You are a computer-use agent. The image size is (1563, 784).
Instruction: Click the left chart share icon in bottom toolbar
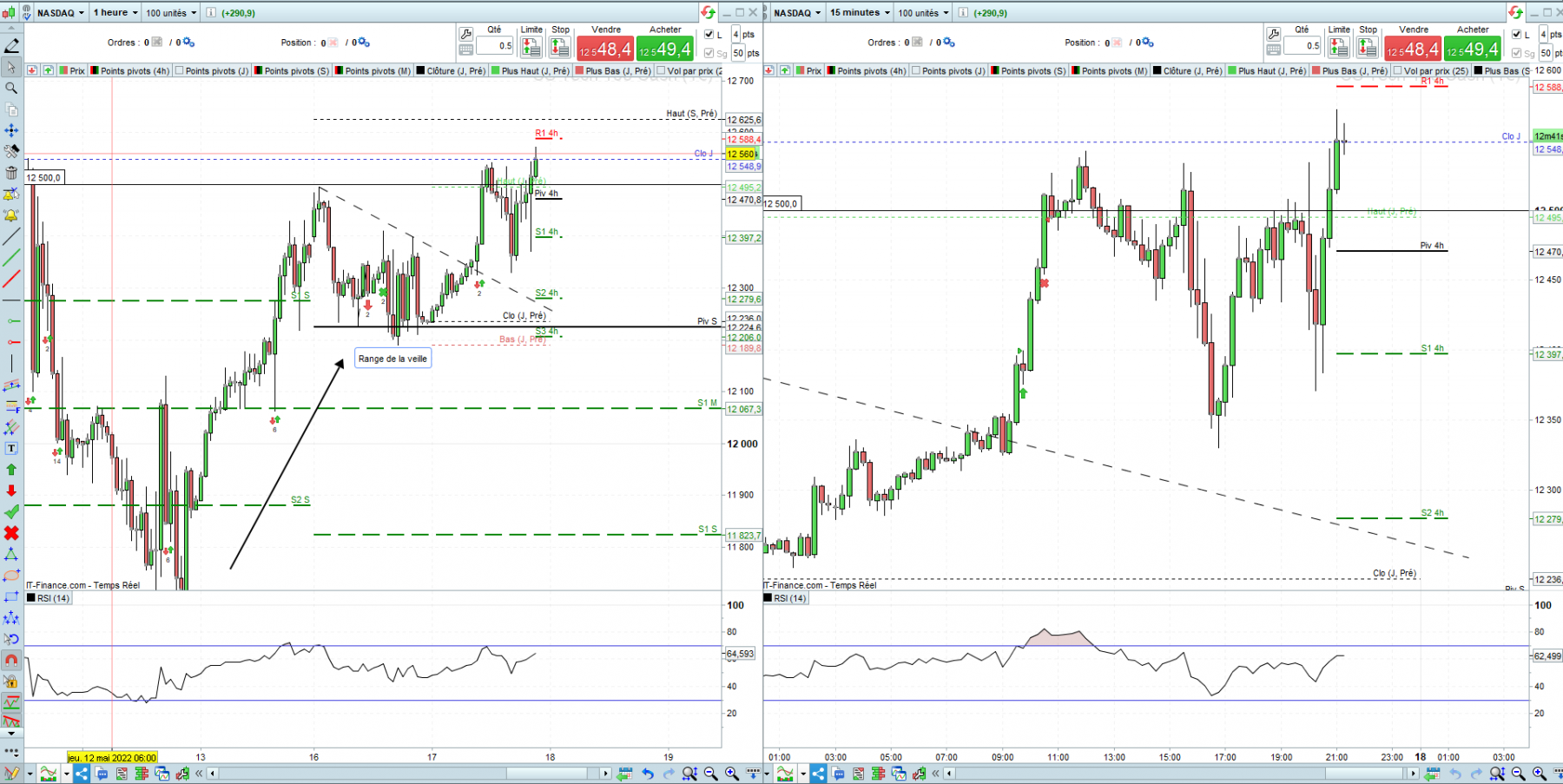click(81, 774)
